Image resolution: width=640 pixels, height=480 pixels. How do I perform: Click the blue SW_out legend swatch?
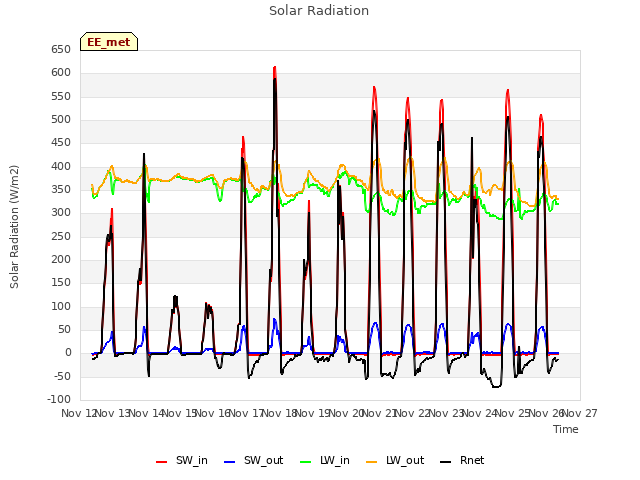[230, 462]
